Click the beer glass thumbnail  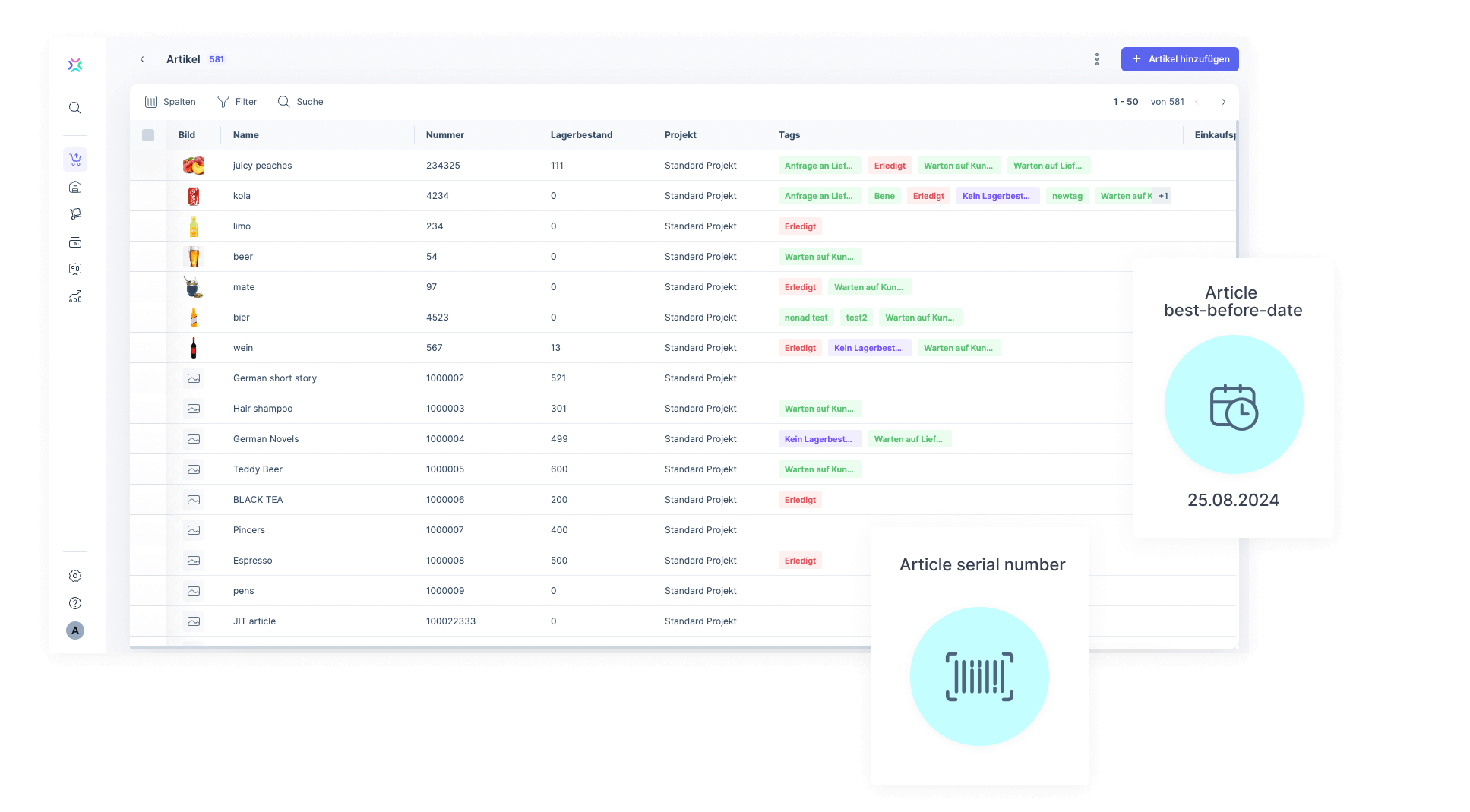point(194,257)
